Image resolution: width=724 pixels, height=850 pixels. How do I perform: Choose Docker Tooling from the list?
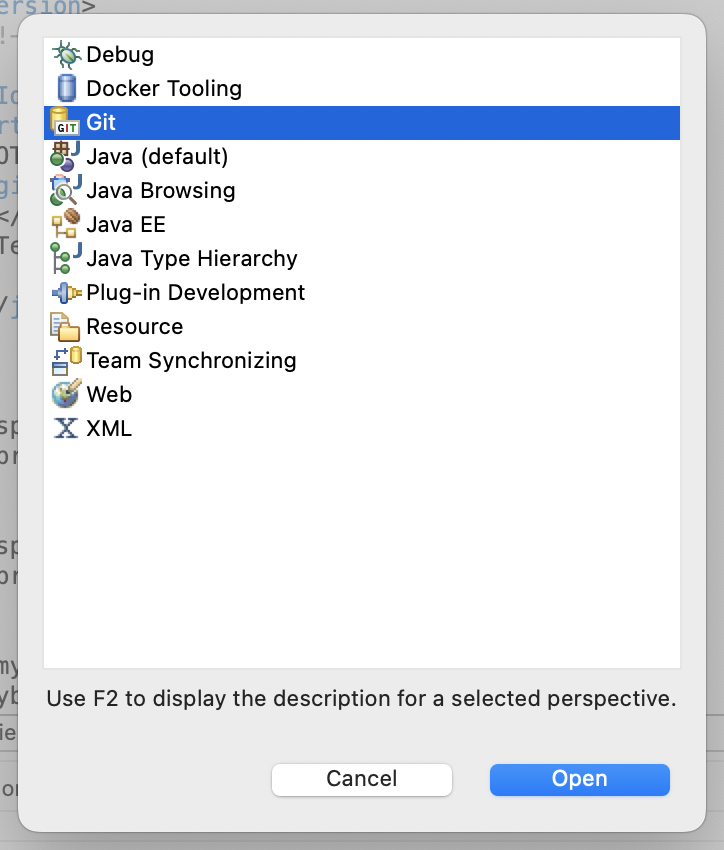point(164,88)
